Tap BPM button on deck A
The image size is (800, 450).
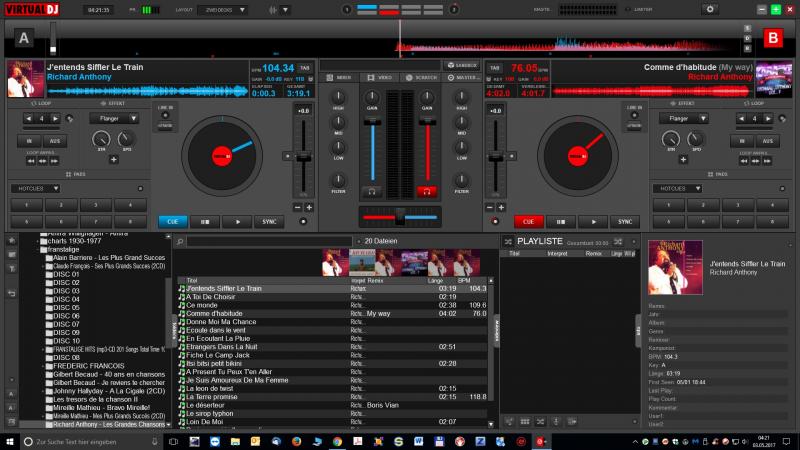click(305, 68)
